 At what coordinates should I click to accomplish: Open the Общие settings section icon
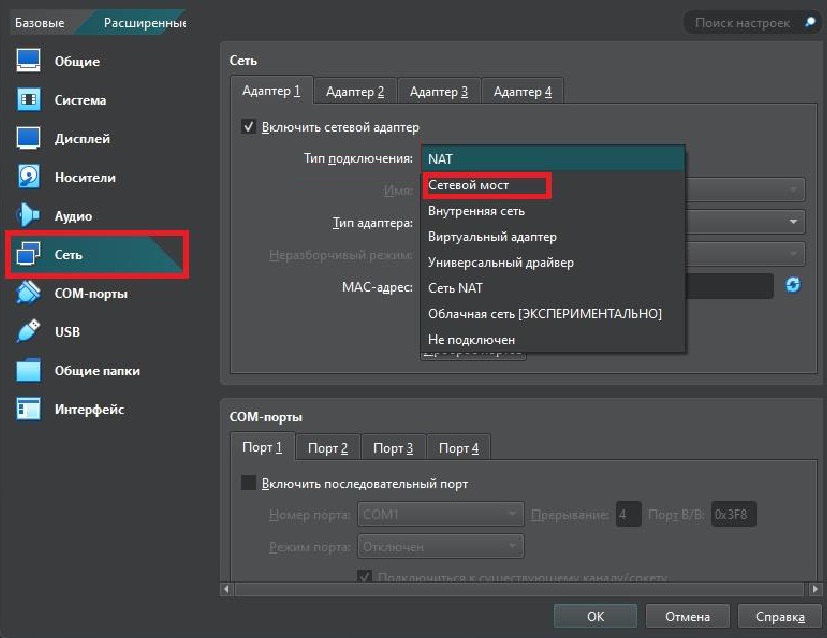coord(31,61)
